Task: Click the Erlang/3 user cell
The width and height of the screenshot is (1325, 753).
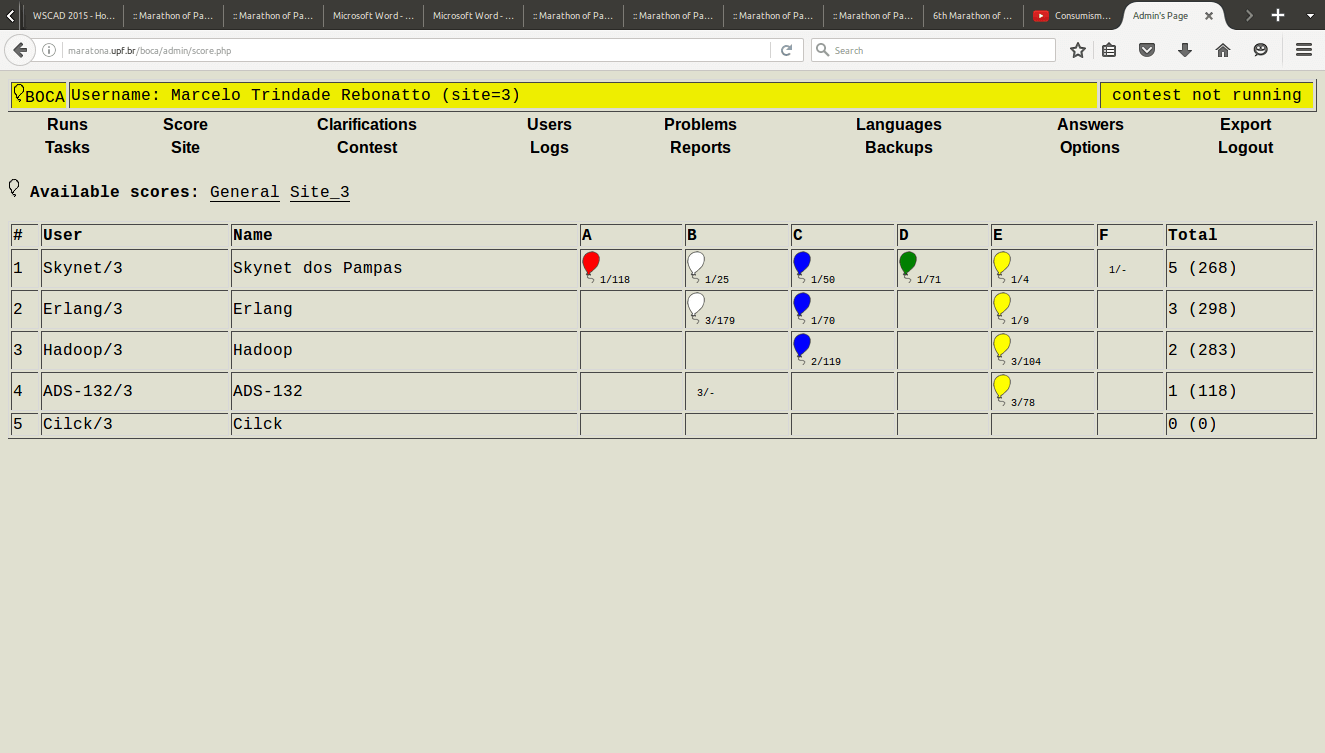Action: click(x=135, y=310)
